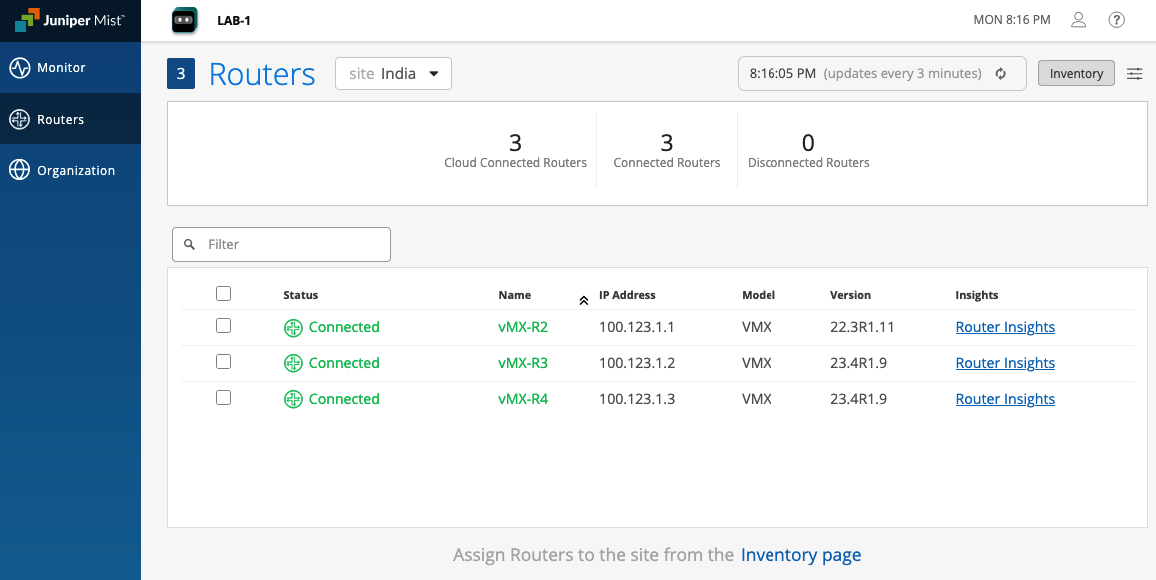Open Router Insights for vMX-R3

coord(1005,363)
